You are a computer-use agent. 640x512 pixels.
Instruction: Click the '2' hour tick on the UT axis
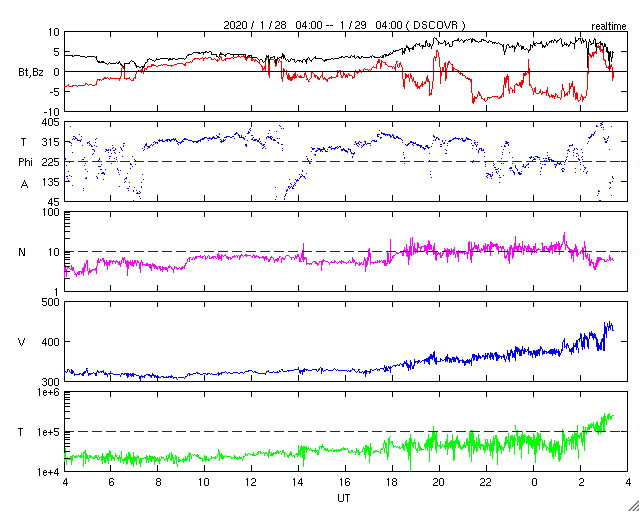tap(581, 481)
